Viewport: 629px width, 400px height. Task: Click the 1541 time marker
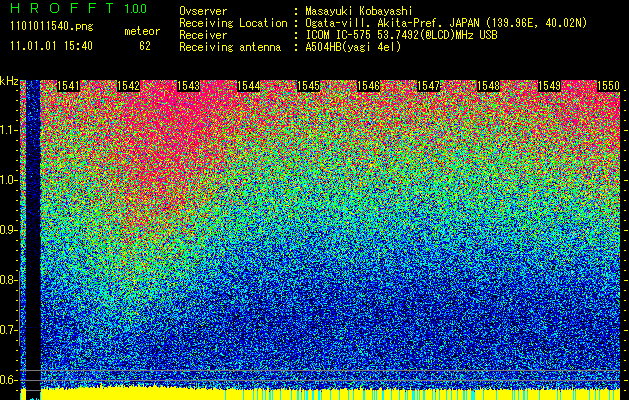[68, 86]
